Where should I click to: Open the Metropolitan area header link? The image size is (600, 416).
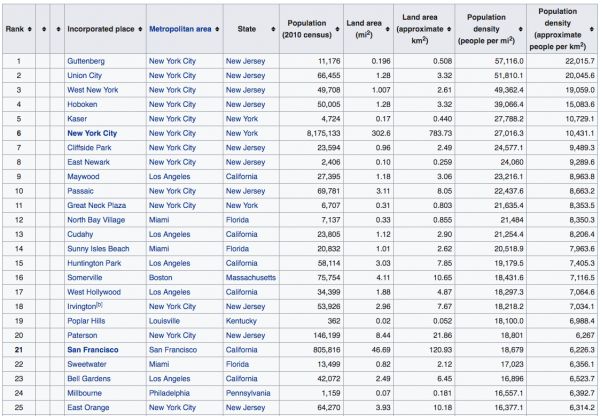pos(180,29)
